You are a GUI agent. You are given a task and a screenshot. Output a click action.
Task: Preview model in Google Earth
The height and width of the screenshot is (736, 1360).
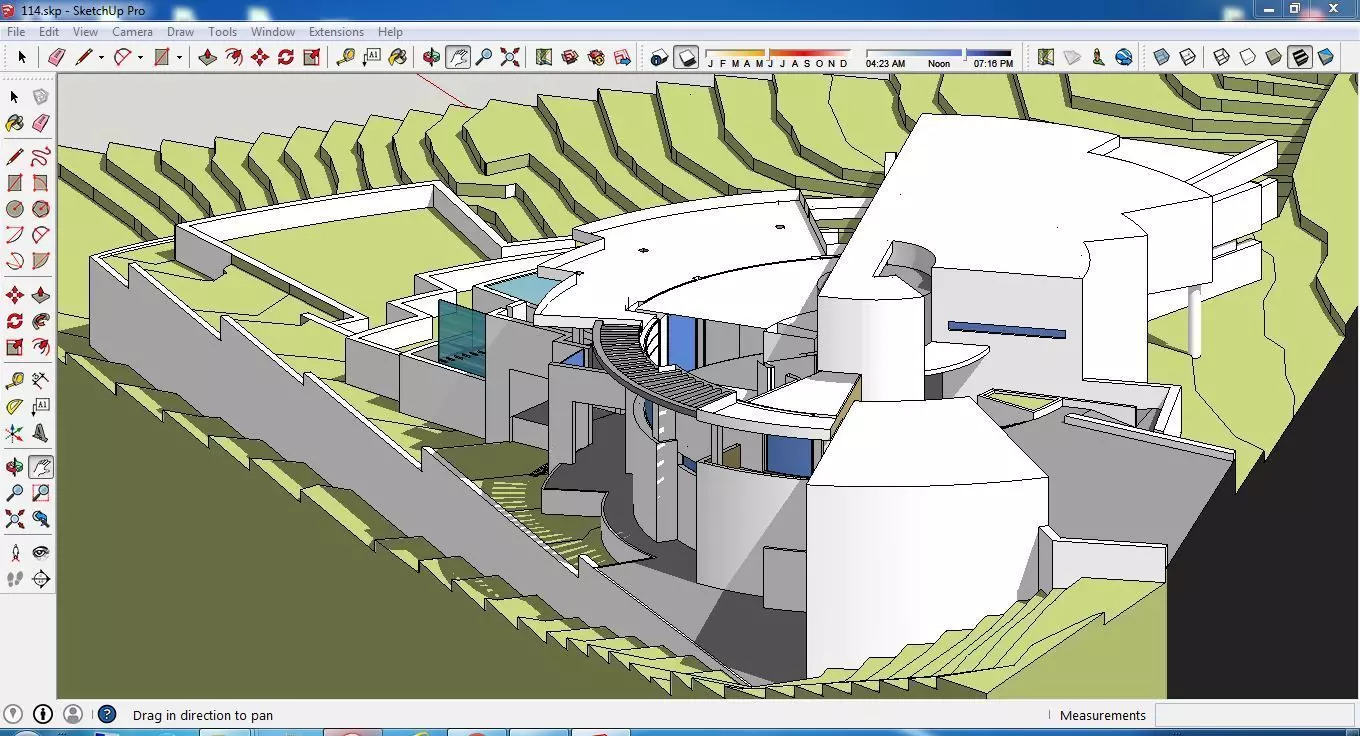click(x=1123, y=57)
